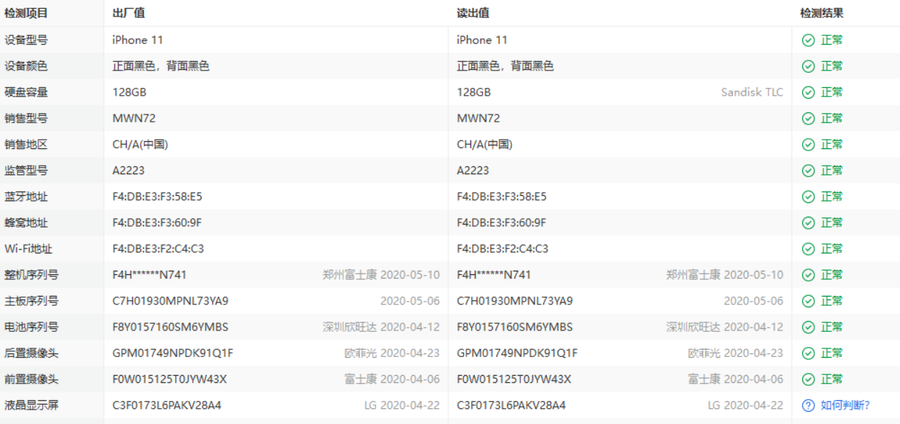Screen dimensions: 900x424
Task: Click green check icon in 硬盘容量 row
Action: click(x=808, y=92)
